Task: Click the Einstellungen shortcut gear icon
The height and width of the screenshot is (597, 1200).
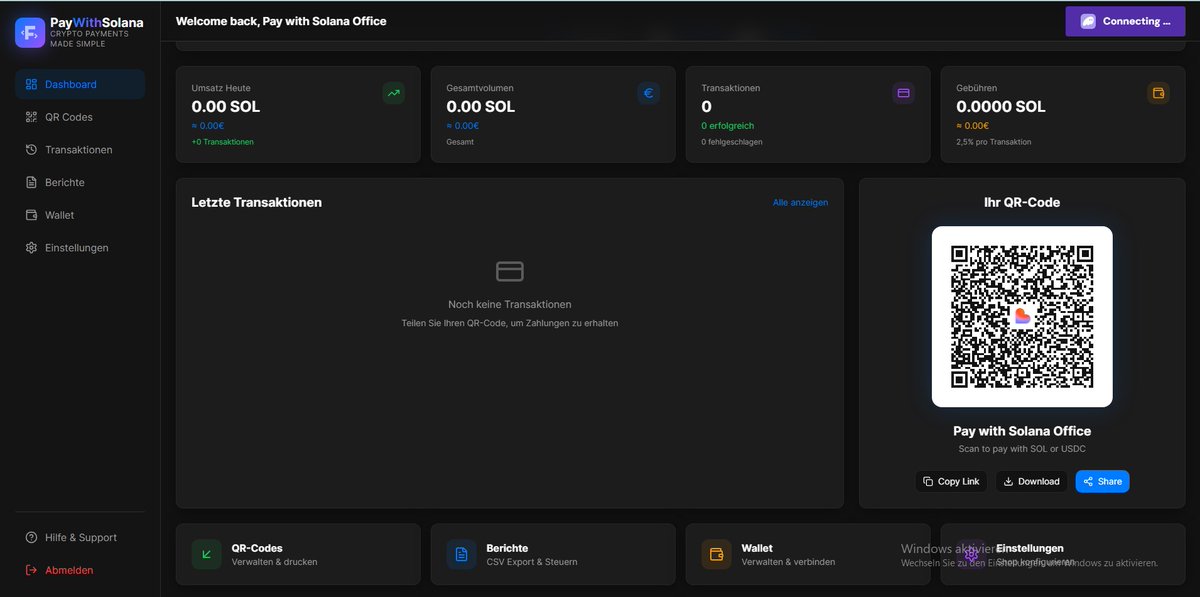Action: [971, 554]
